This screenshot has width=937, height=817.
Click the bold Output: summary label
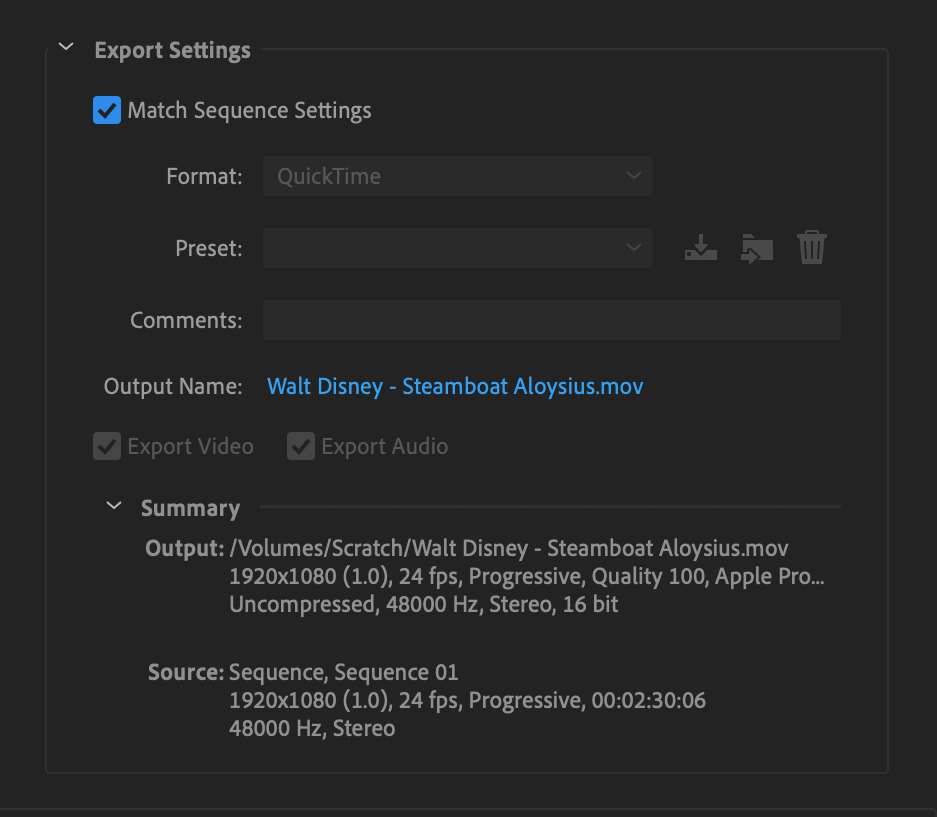[185, 548]
